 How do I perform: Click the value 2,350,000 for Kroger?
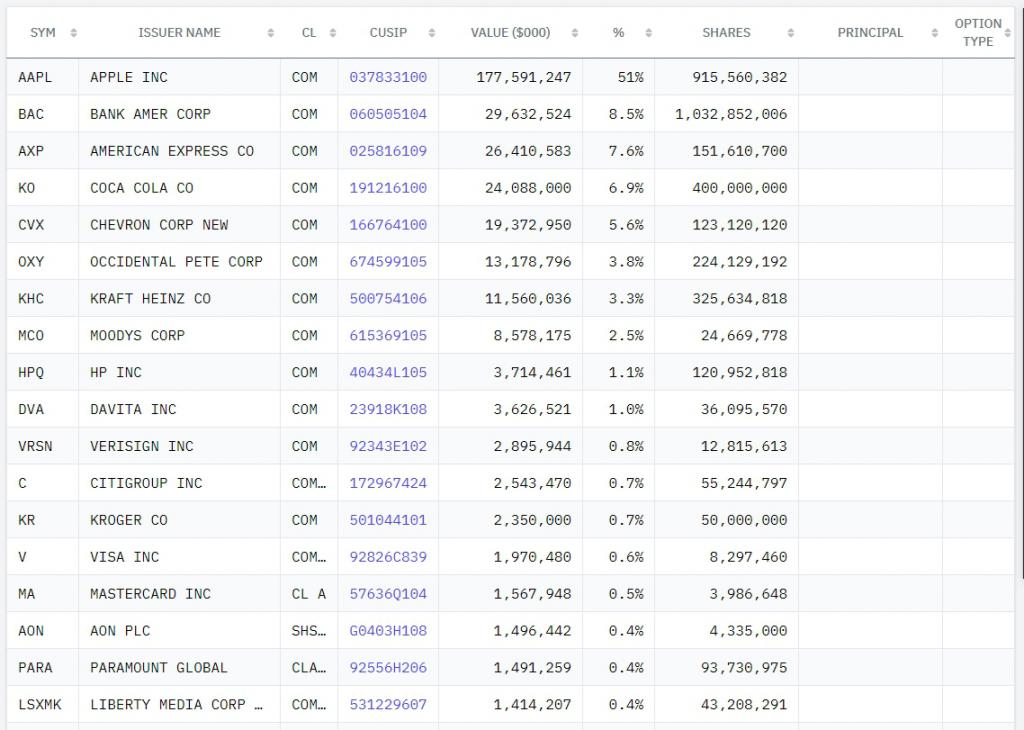(x=532, y=520)
